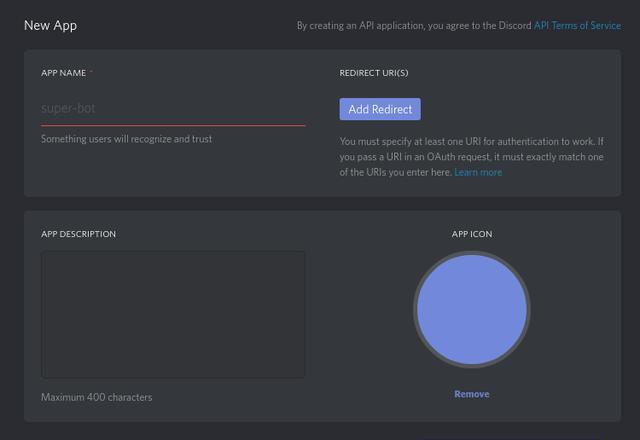
Task: Click the APP ICON label
Action: point(472,234)
